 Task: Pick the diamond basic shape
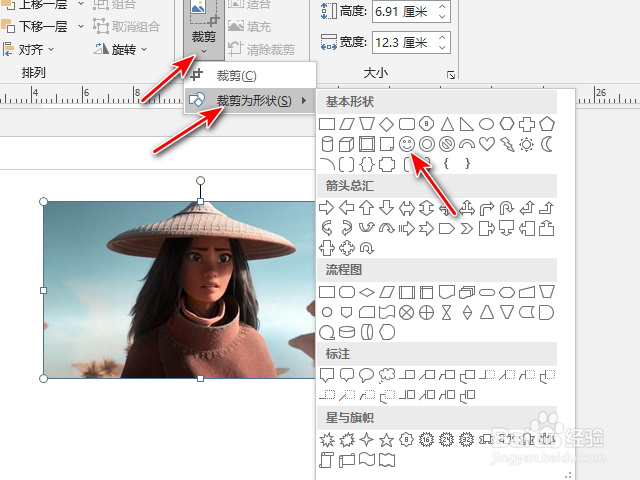pyautogui.click(x=386, y=124)
